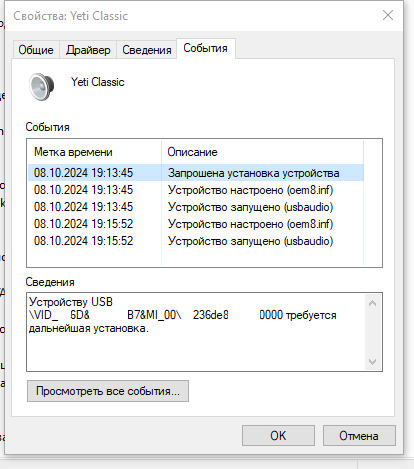Click the Метка времени column header
This screenshot has width=414, height=469.
[x=95, y=152]
